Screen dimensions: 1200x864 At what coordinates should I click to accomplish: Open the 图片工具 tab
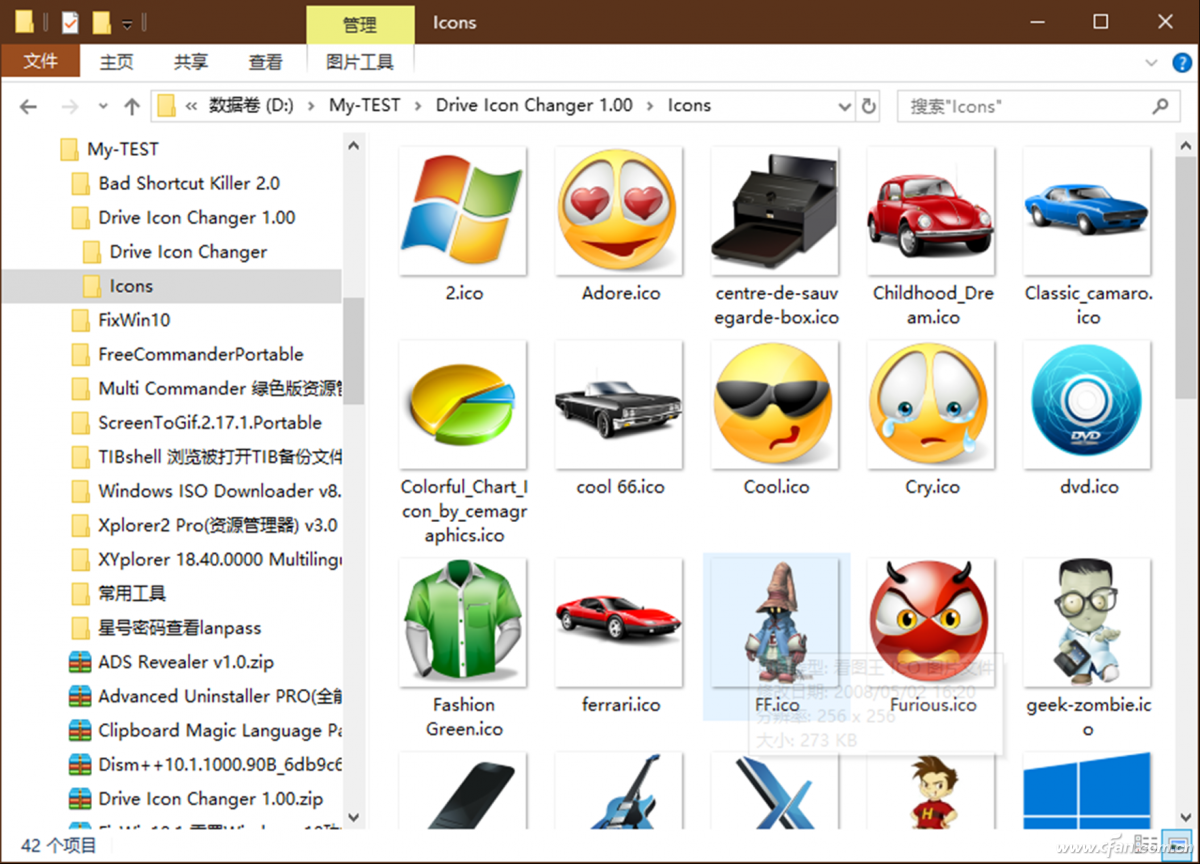[x=360, y=62]
